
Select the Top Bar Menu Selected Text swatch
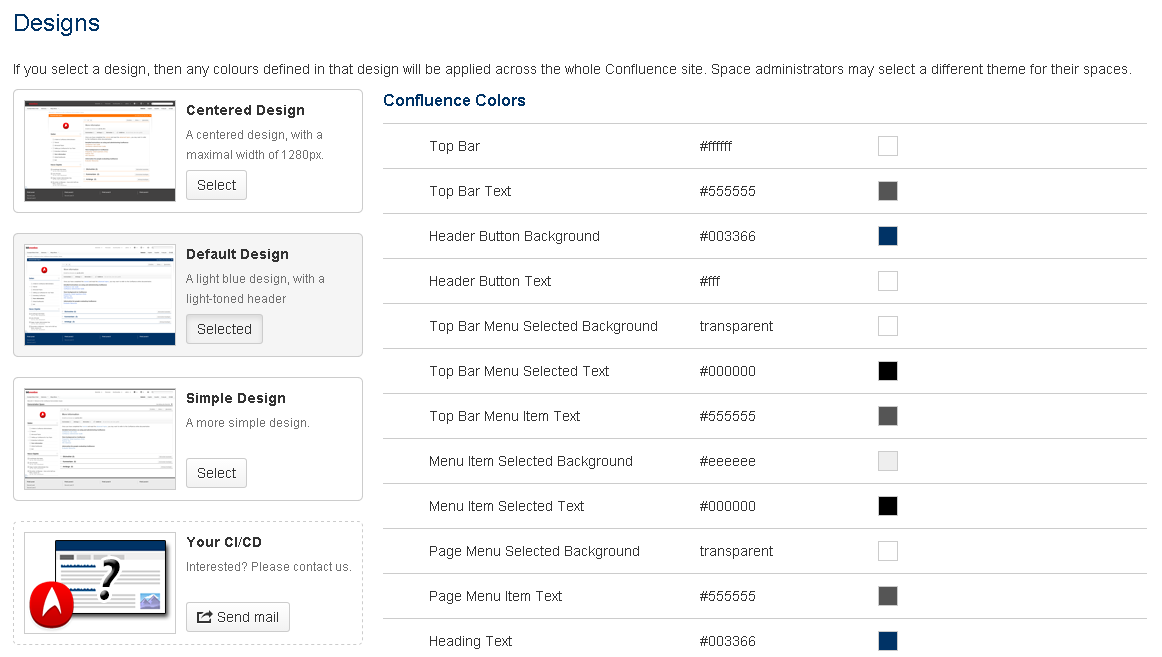(x=888, y=371)
